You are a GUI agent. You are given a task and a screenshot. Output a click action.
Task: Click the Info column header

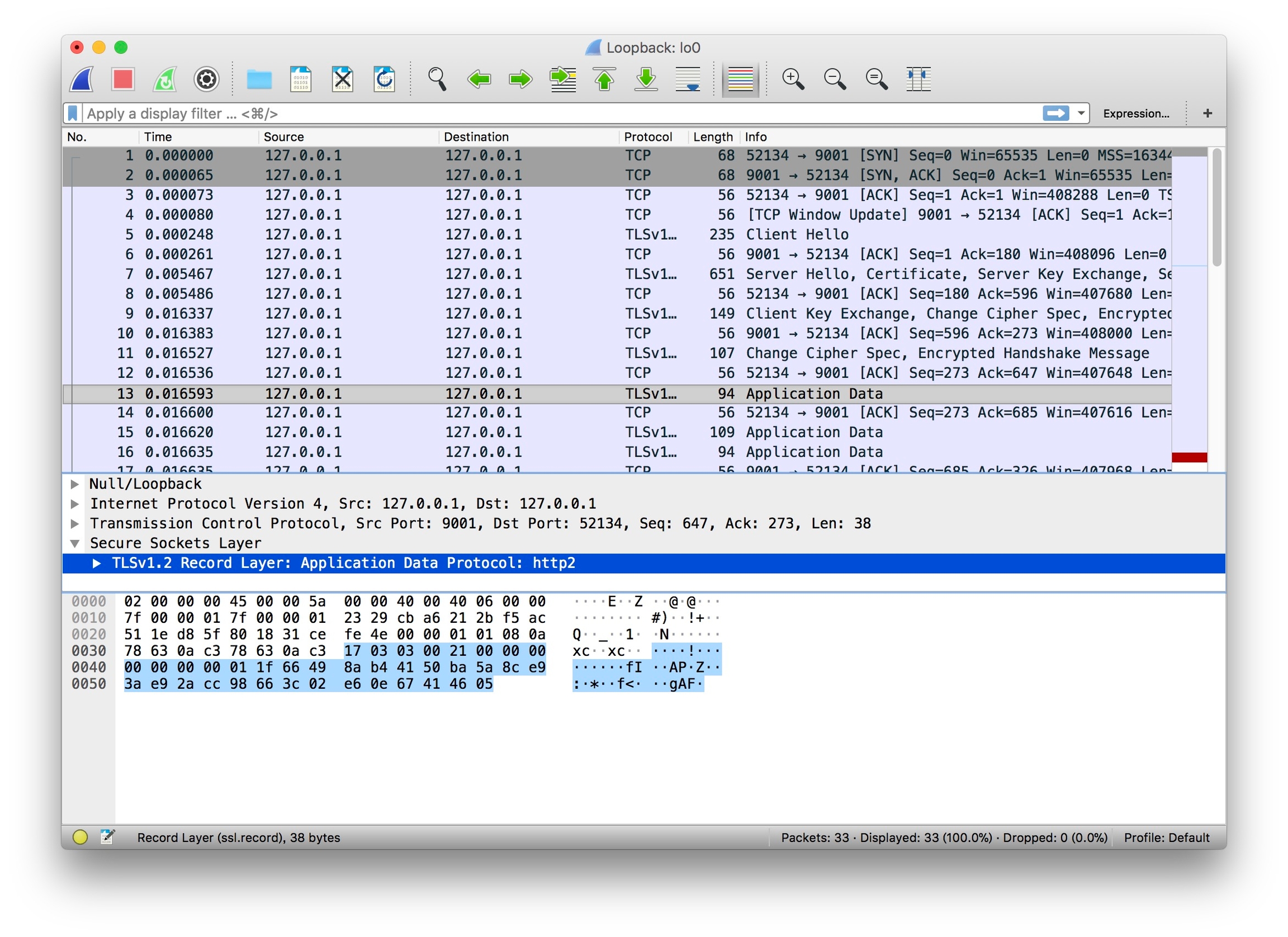click(755, 137)
